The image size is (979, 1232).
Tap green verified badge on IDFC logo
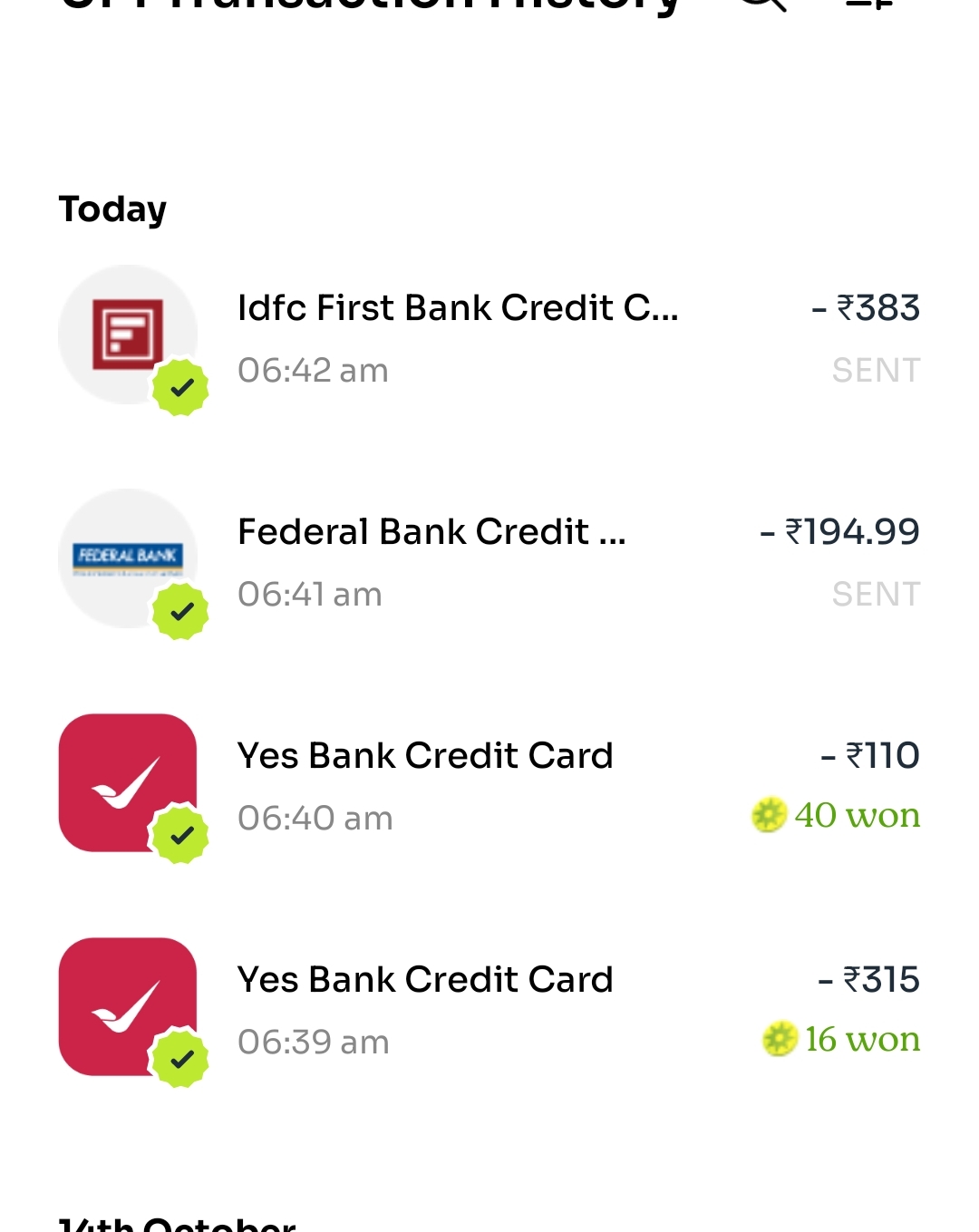181,388
